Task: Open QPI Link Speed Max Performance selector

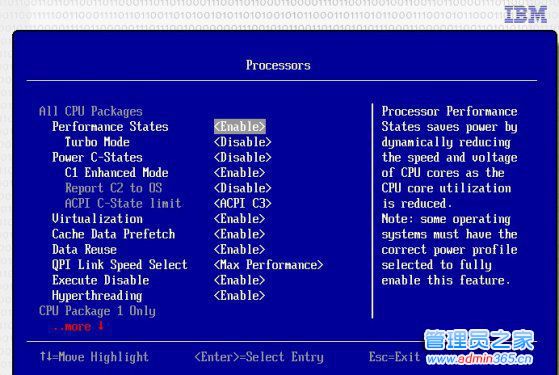Action: pyautogui.click(x=268, y=264)
